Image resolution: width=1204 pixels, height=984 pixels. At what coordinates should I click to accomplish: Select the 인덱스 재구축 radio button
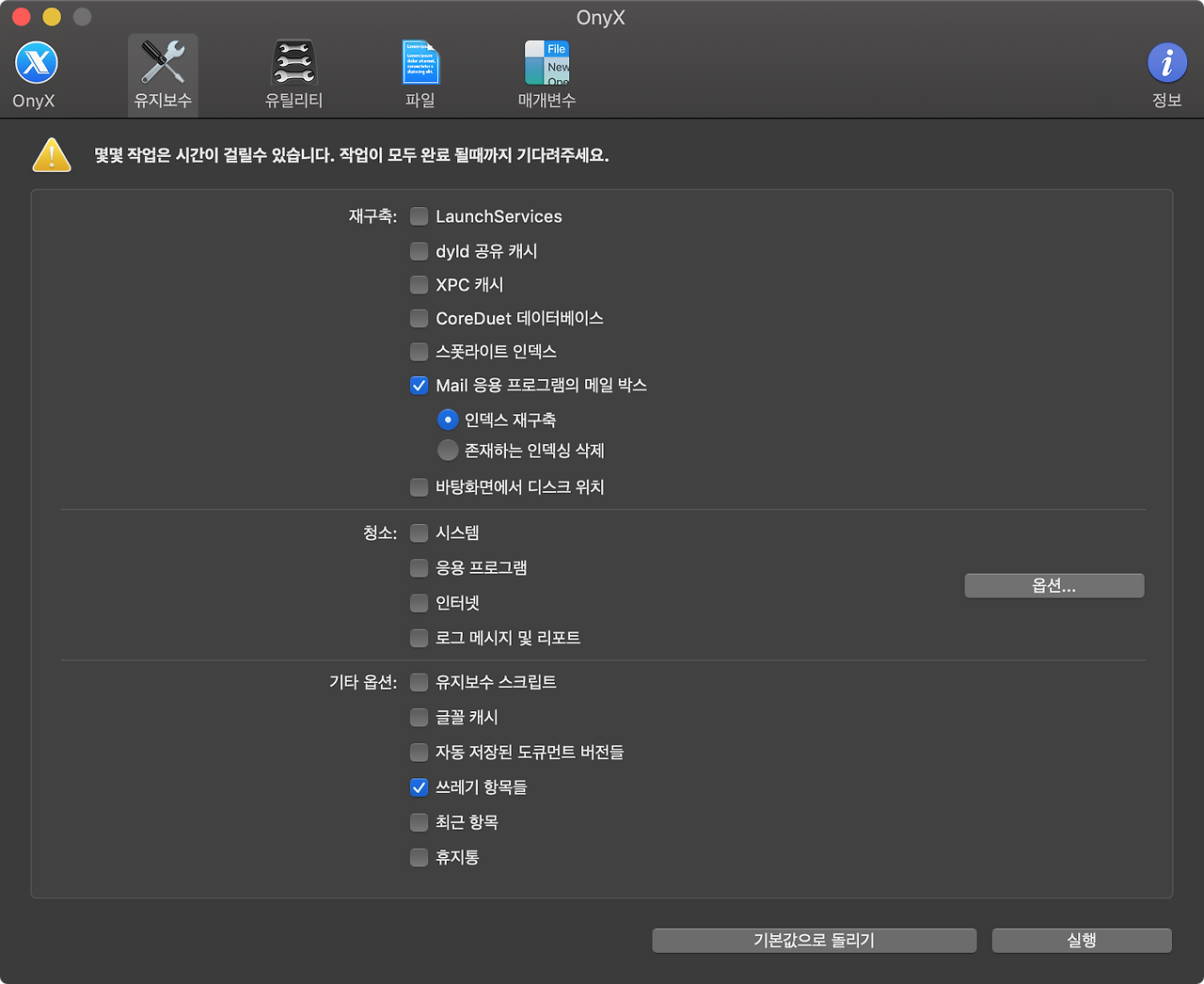coord(448,420)
